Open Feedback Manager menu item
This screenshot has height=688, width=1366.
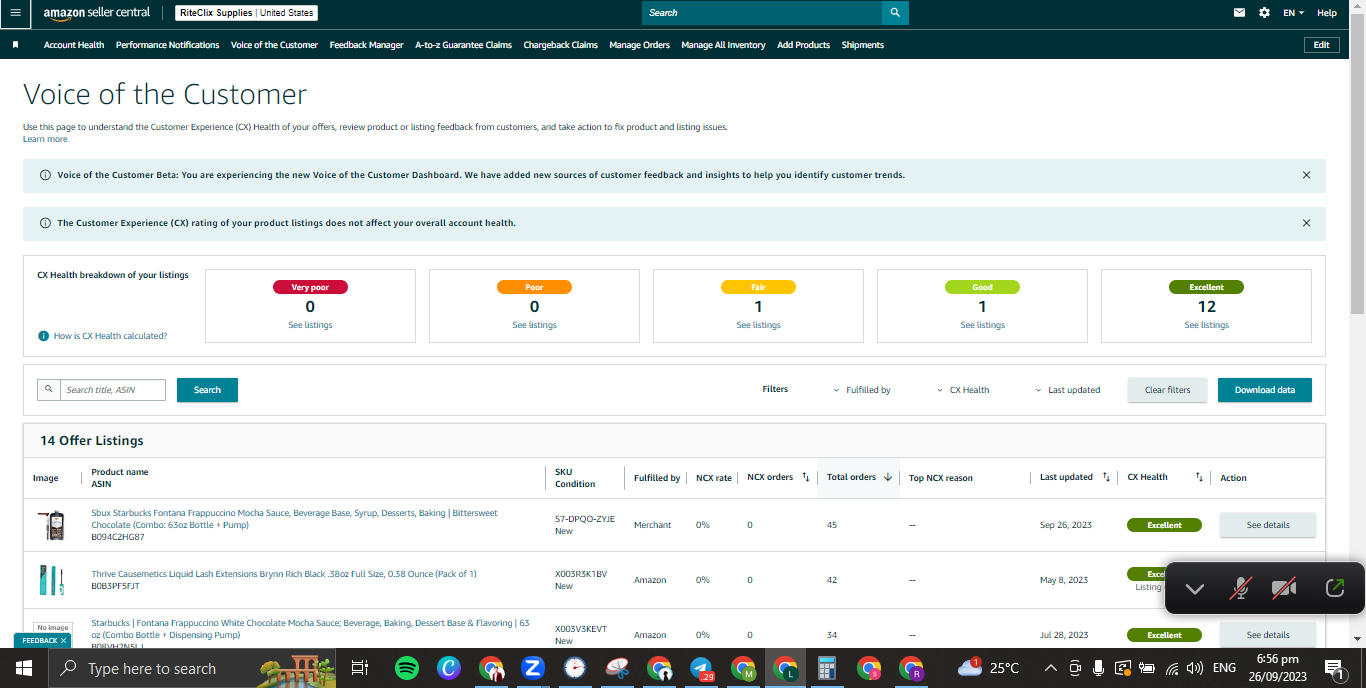(x=367, y=45)
